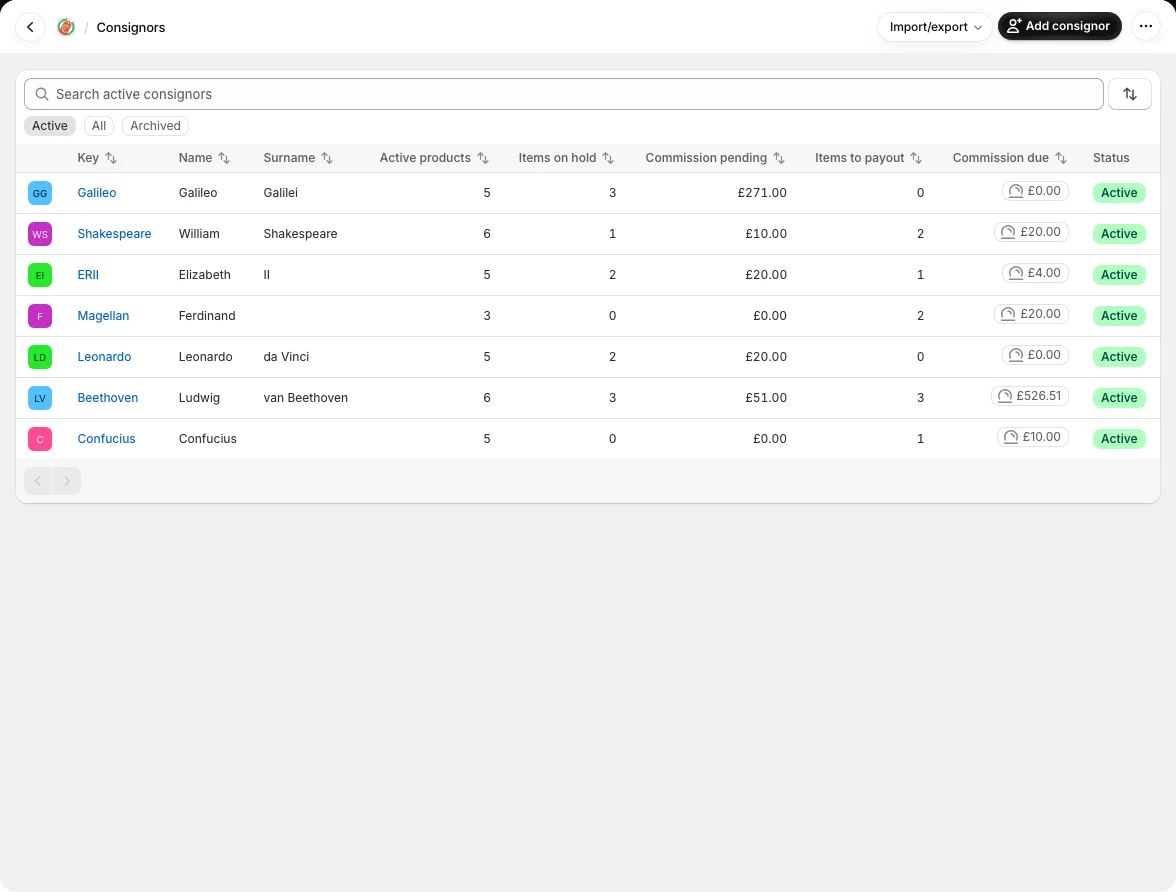Click the GG avatar for Galileo
Viewport: 1176px width, 892px height.
[x=40, y=193]
